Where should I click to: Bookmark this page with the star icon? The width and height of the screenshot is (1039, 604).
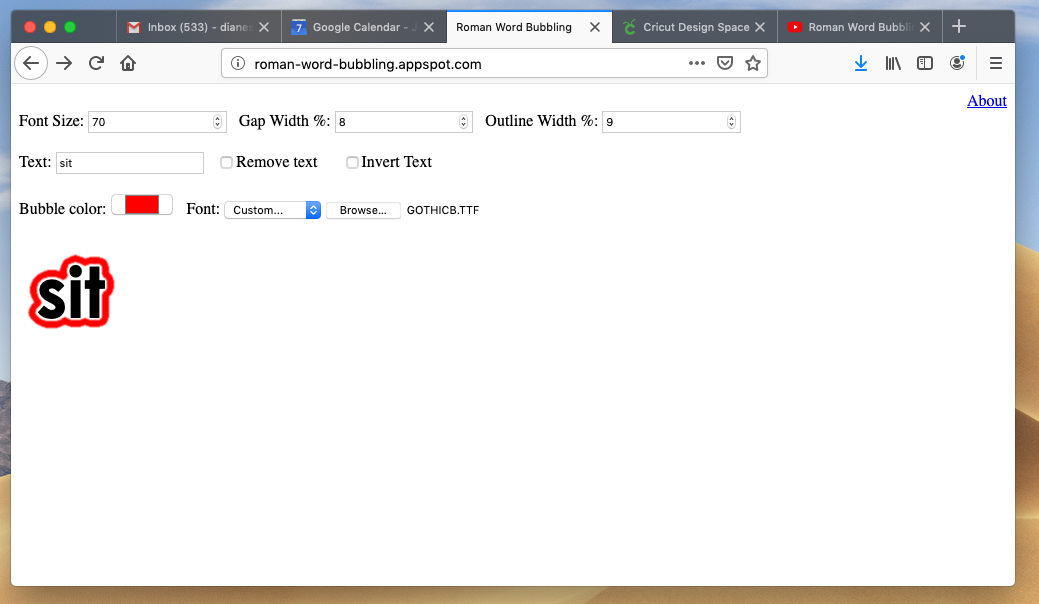(753, 63)
